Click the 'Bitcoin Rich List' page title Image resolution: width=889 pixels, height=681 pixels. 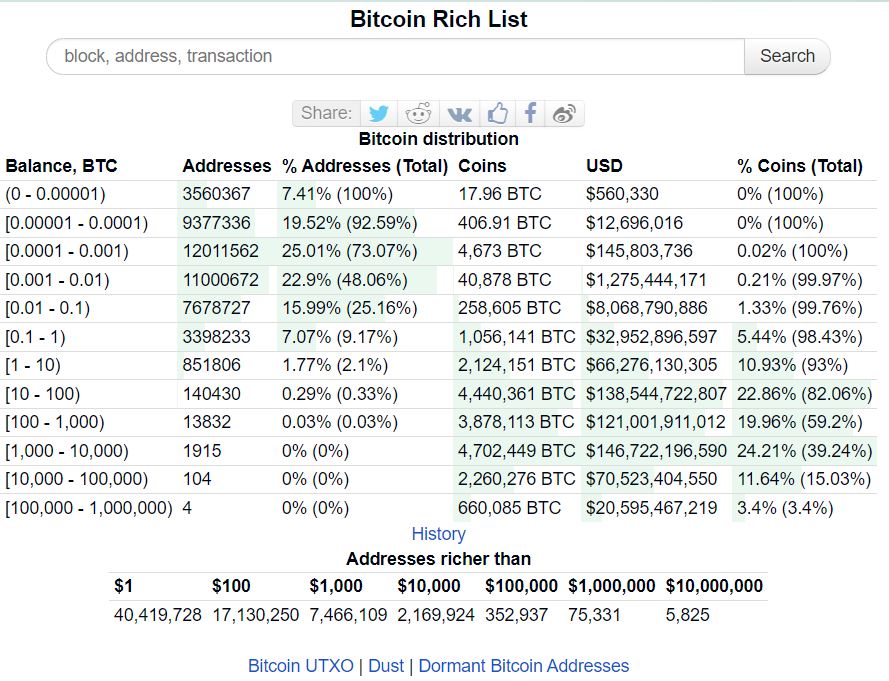click(x=438, y=19)
